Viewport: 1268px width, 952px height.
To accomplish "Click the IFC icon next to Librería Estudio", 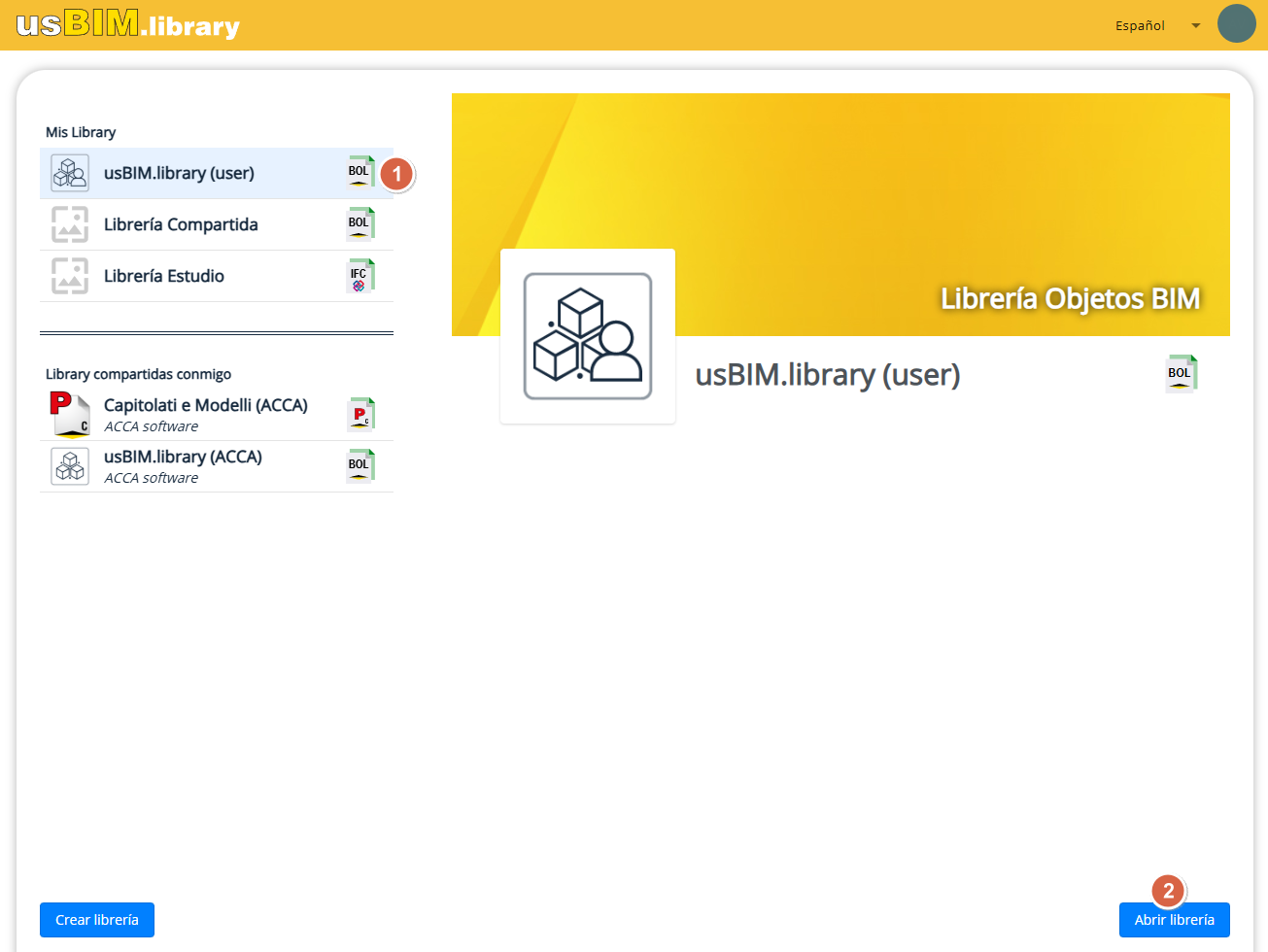I will [360, 276].
